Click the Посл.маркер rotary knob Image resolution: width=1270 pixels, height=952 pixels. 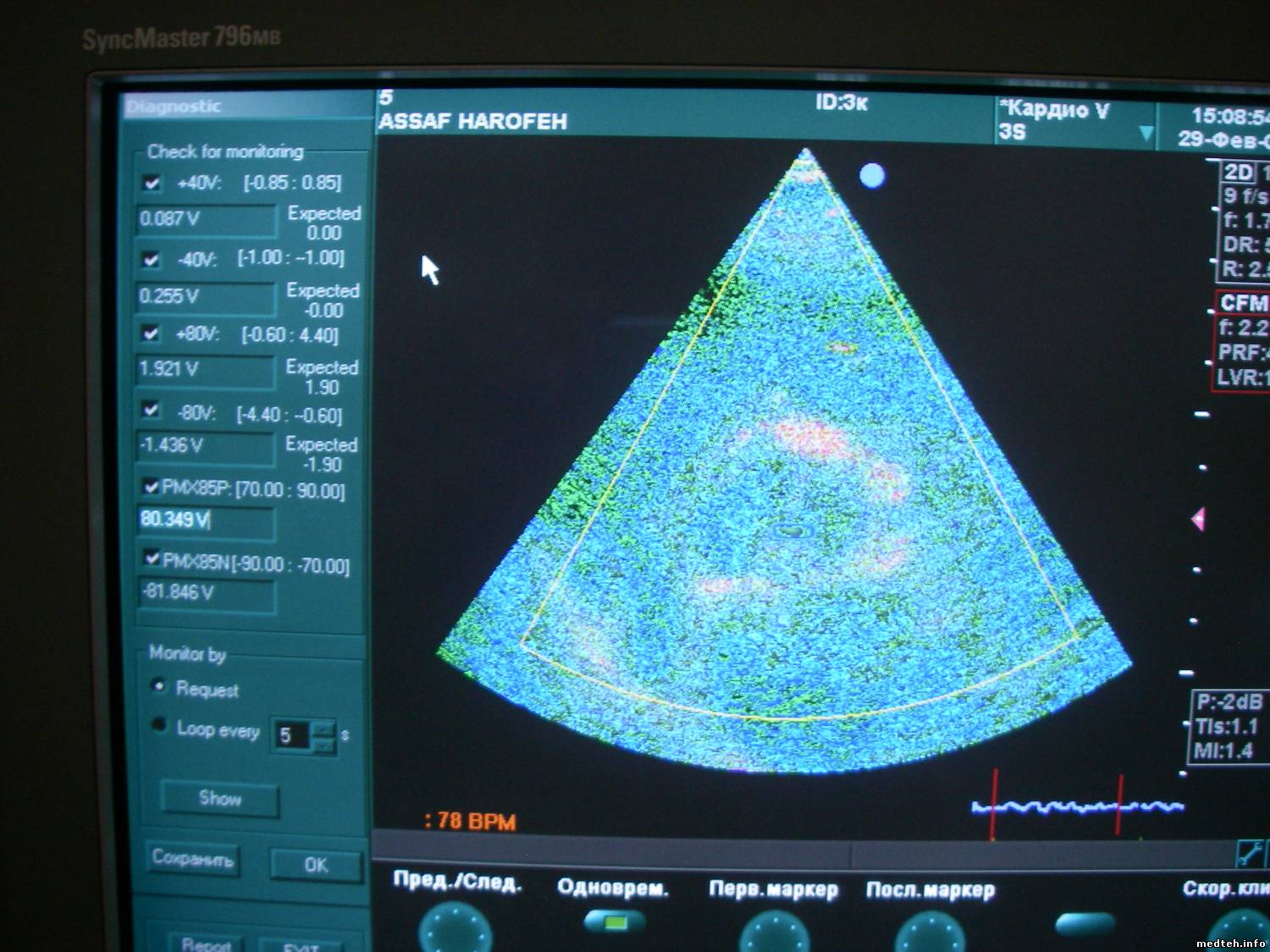click(930, 933)
